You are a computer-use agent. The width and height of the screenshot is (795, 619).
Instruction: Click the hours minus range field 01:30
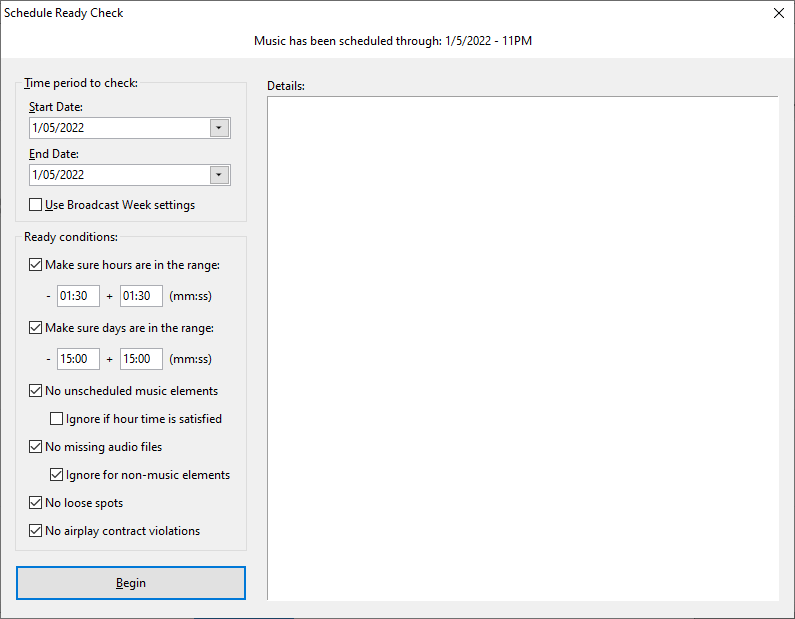coord(78,296)
